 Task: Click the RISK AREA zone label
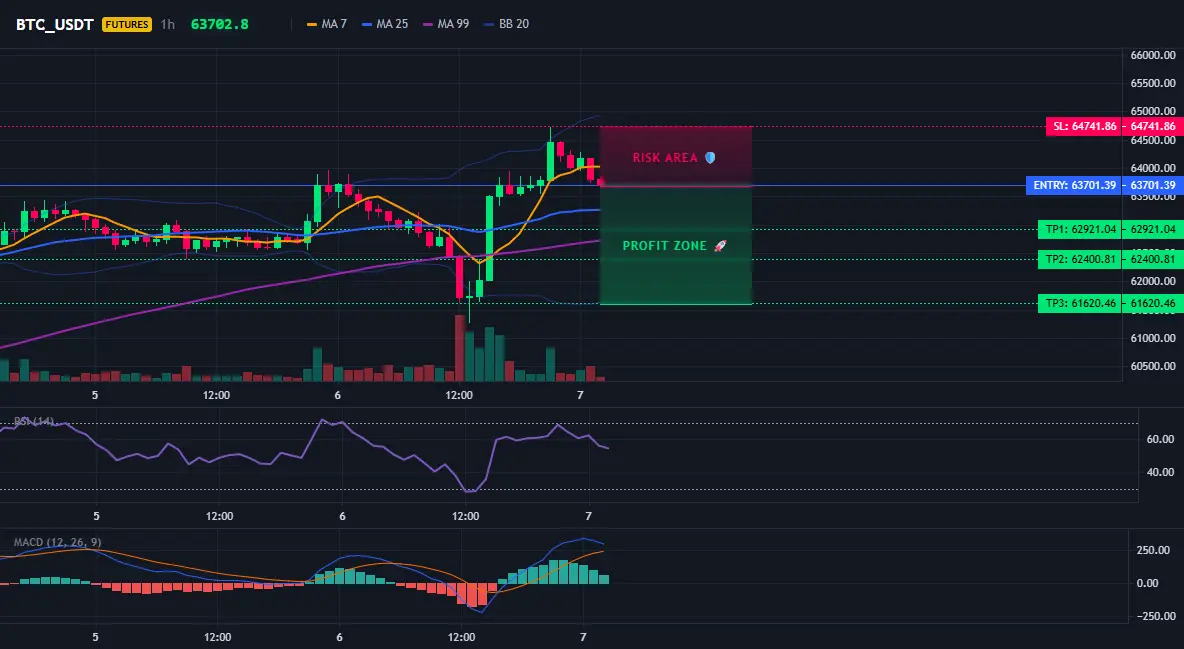pyautogui.click(x=665, y=158)
